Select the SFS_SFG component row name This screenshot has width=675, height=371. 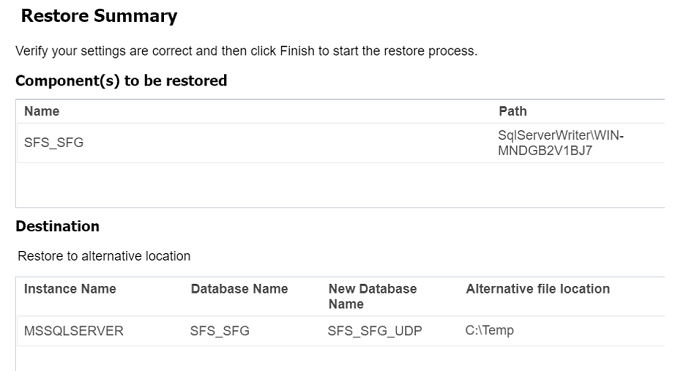click(53, 142)
